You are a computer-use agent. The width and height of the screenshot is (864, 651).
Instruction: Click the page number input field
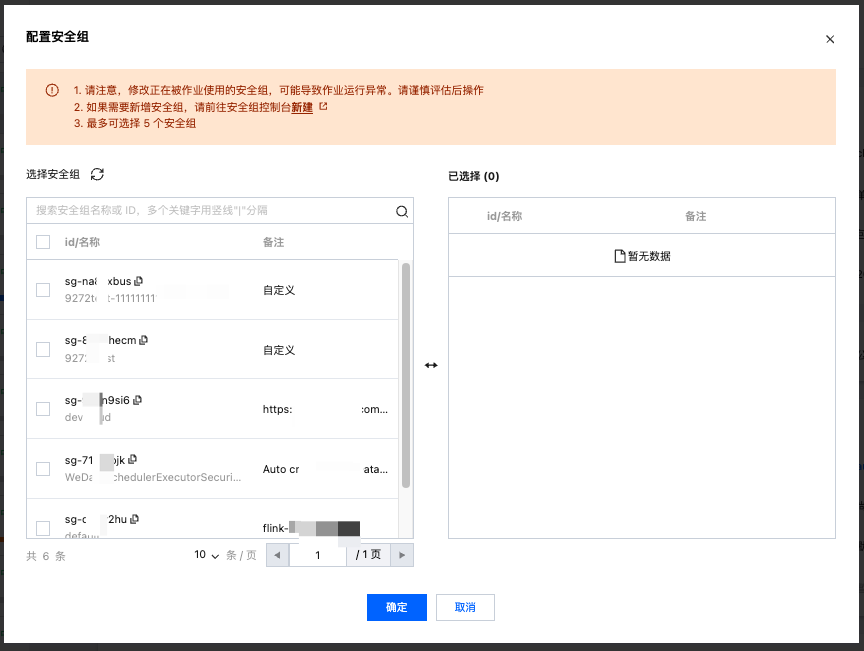tap(318, 555)
